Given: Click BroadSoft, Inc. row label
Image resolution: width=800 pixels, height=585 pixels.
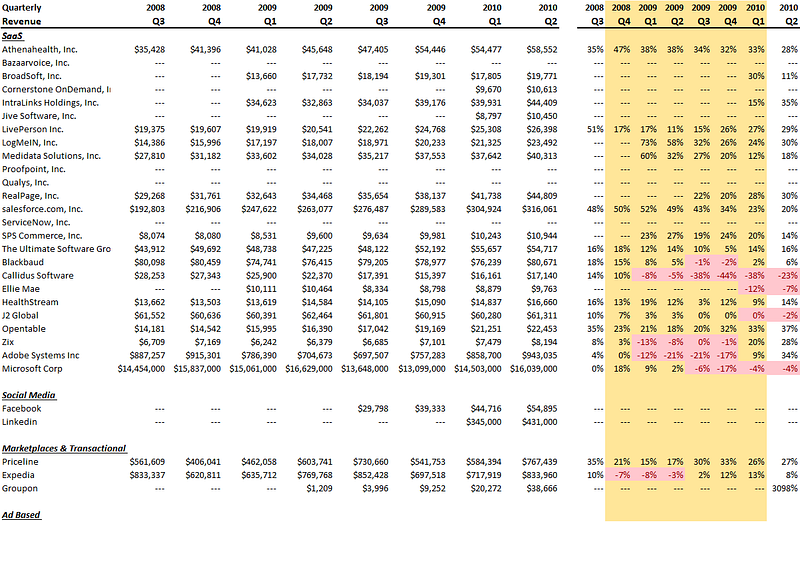Looking at the screenshot, I should click(x=32, y=76).
